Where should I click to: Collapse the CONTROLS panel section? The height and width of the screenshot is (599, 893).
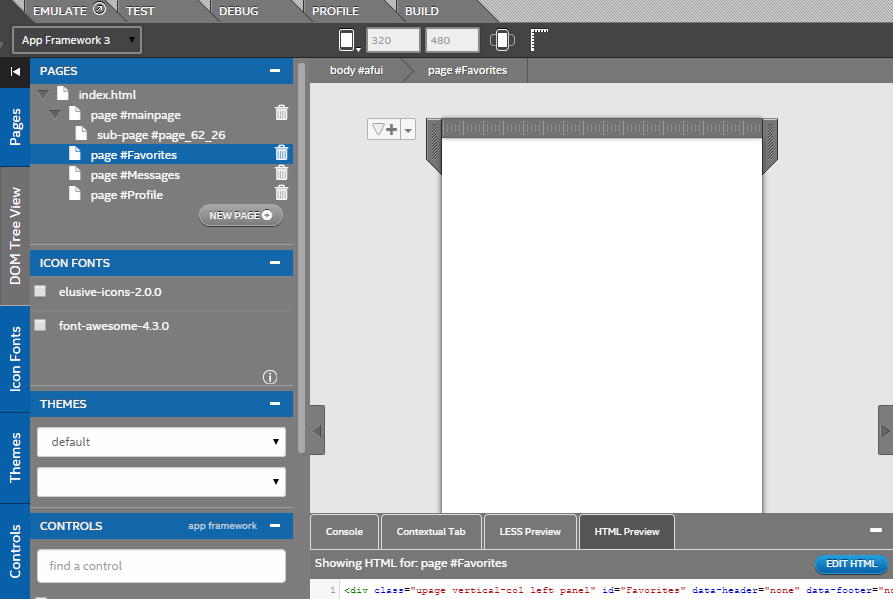pos(275,526)
